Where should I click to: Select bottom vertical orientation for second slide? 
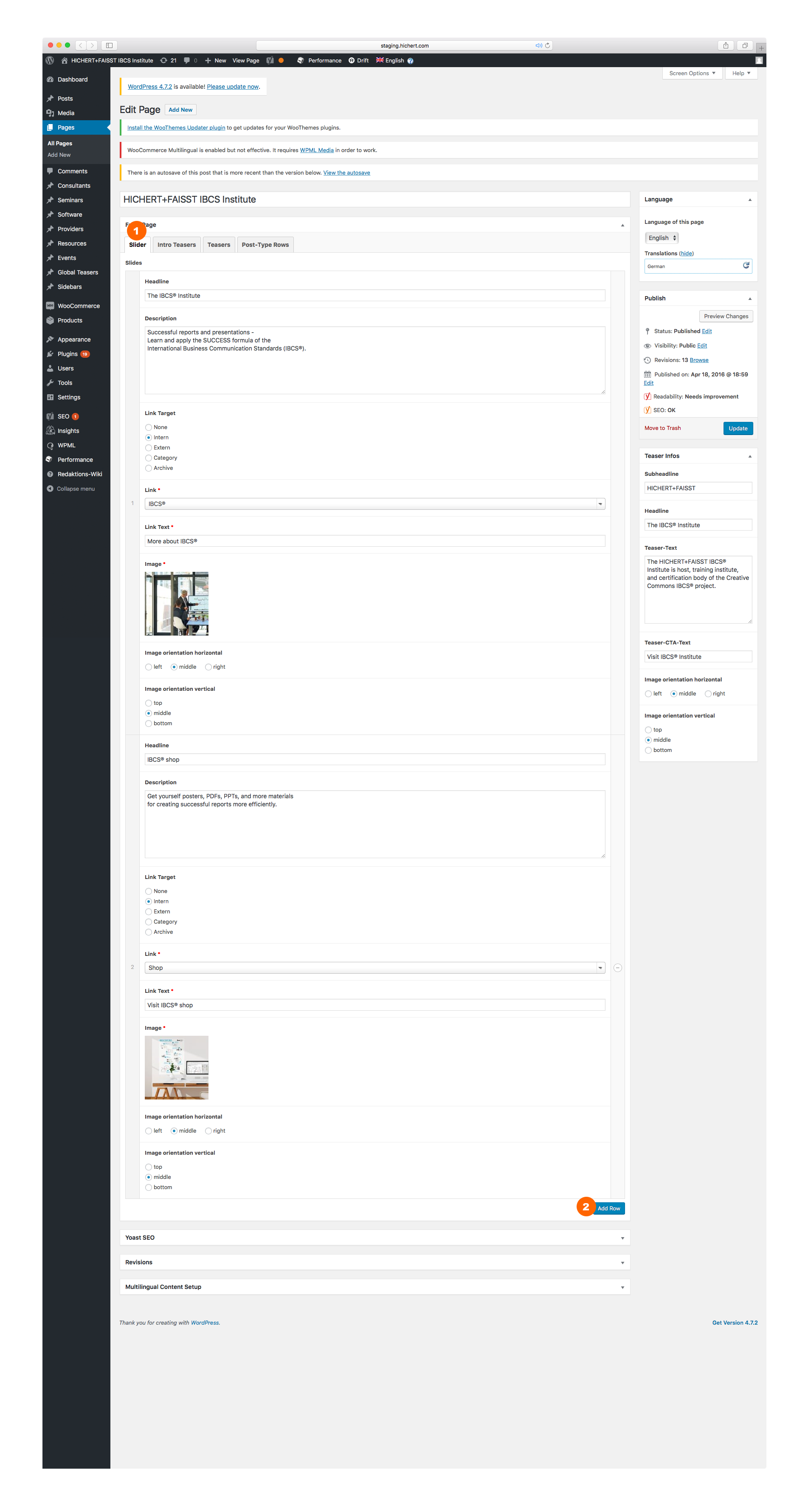149,1187
